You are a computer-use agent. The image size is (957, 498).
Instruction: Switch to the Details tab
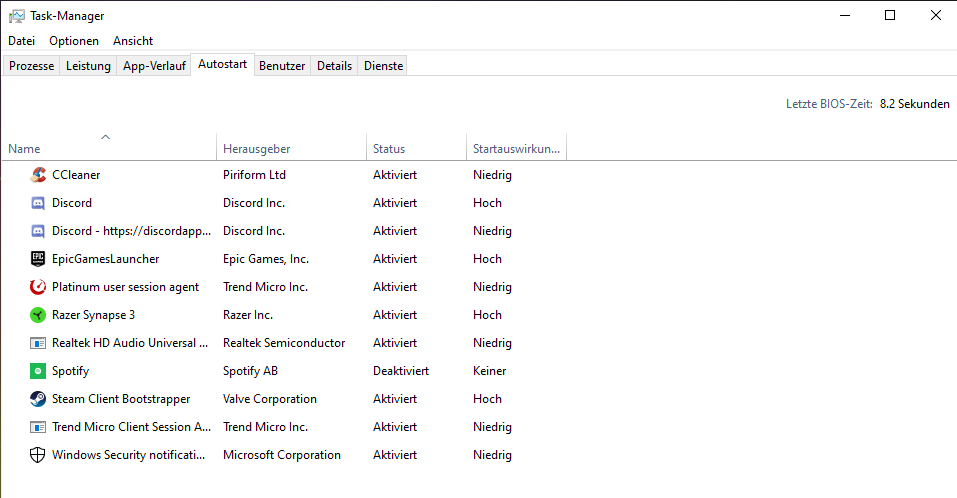pyautogui.click(x=334, y=66)
